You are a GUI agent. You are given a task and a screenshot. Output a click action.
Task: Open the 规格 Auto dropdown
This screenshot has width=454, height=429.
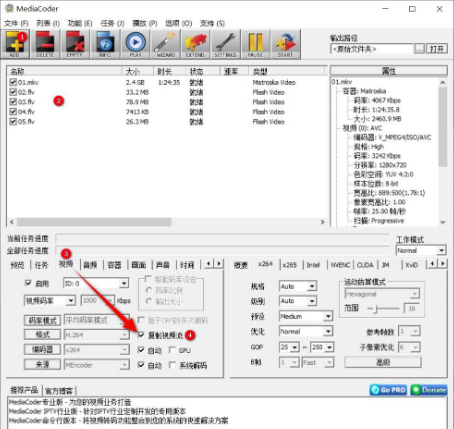(298, 286)
